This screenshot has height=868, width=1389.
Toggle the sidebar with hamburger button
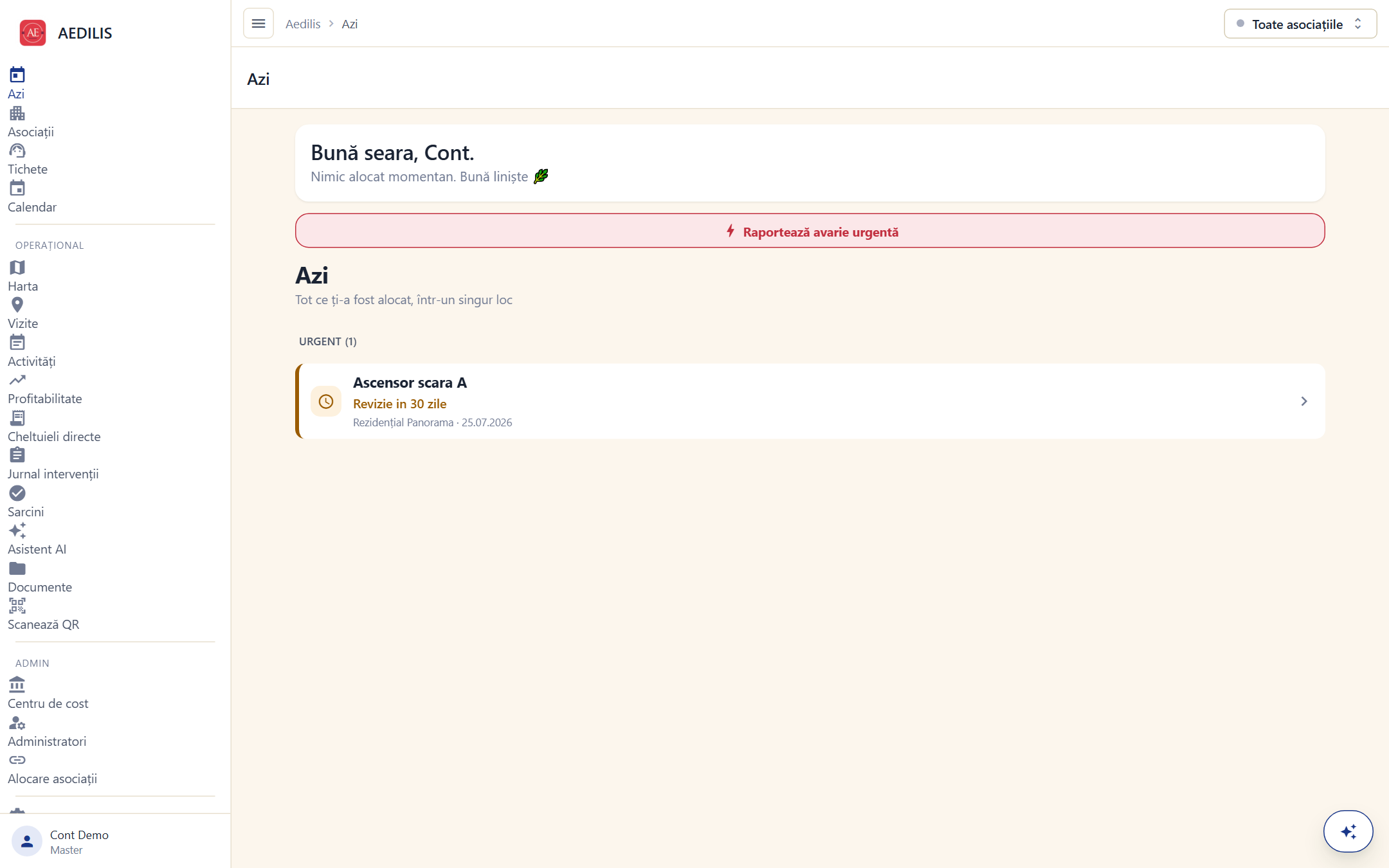(259, 24)
